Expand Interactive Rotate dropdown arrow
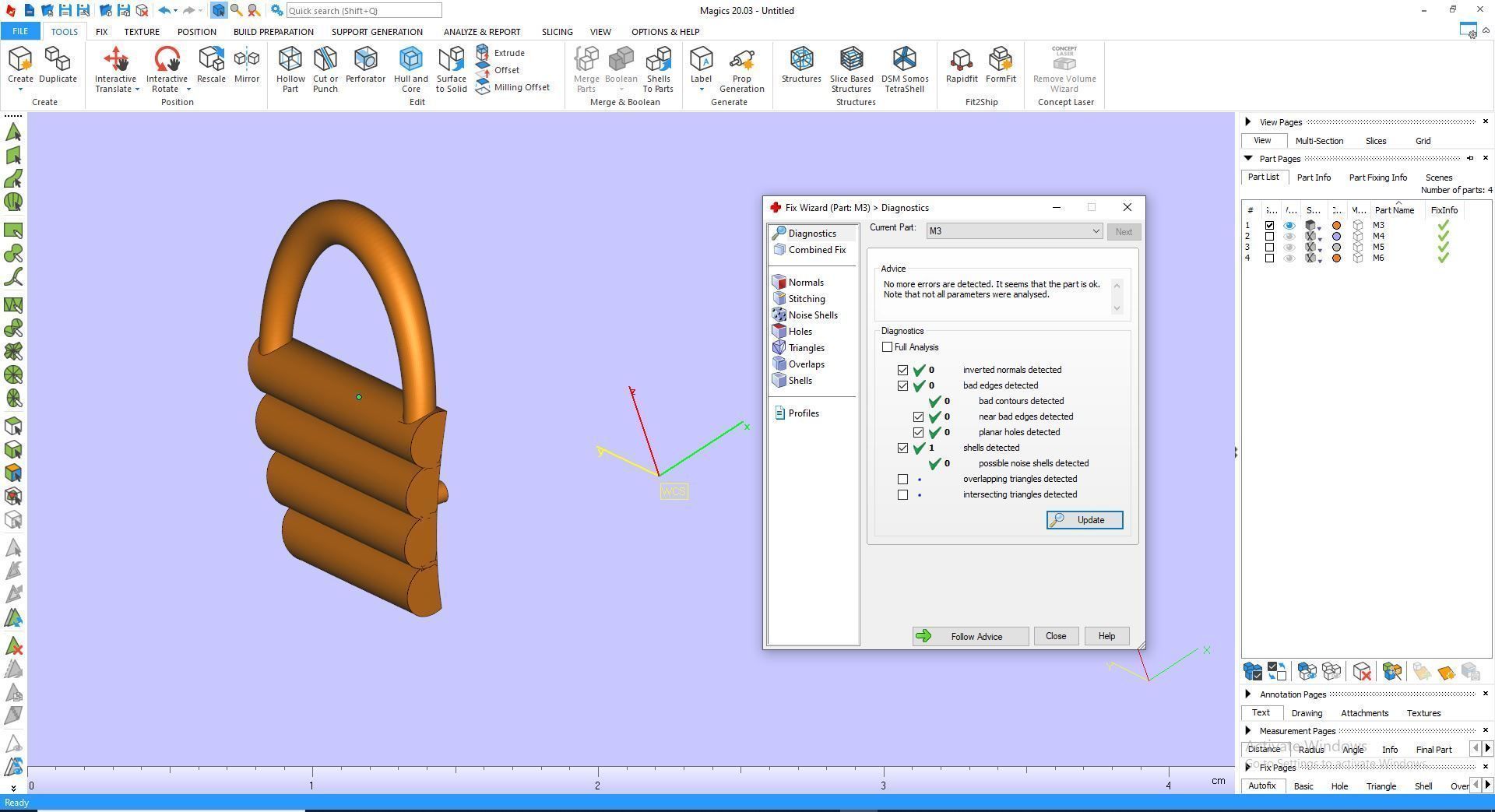1495x812 pixels. point(188,90)
